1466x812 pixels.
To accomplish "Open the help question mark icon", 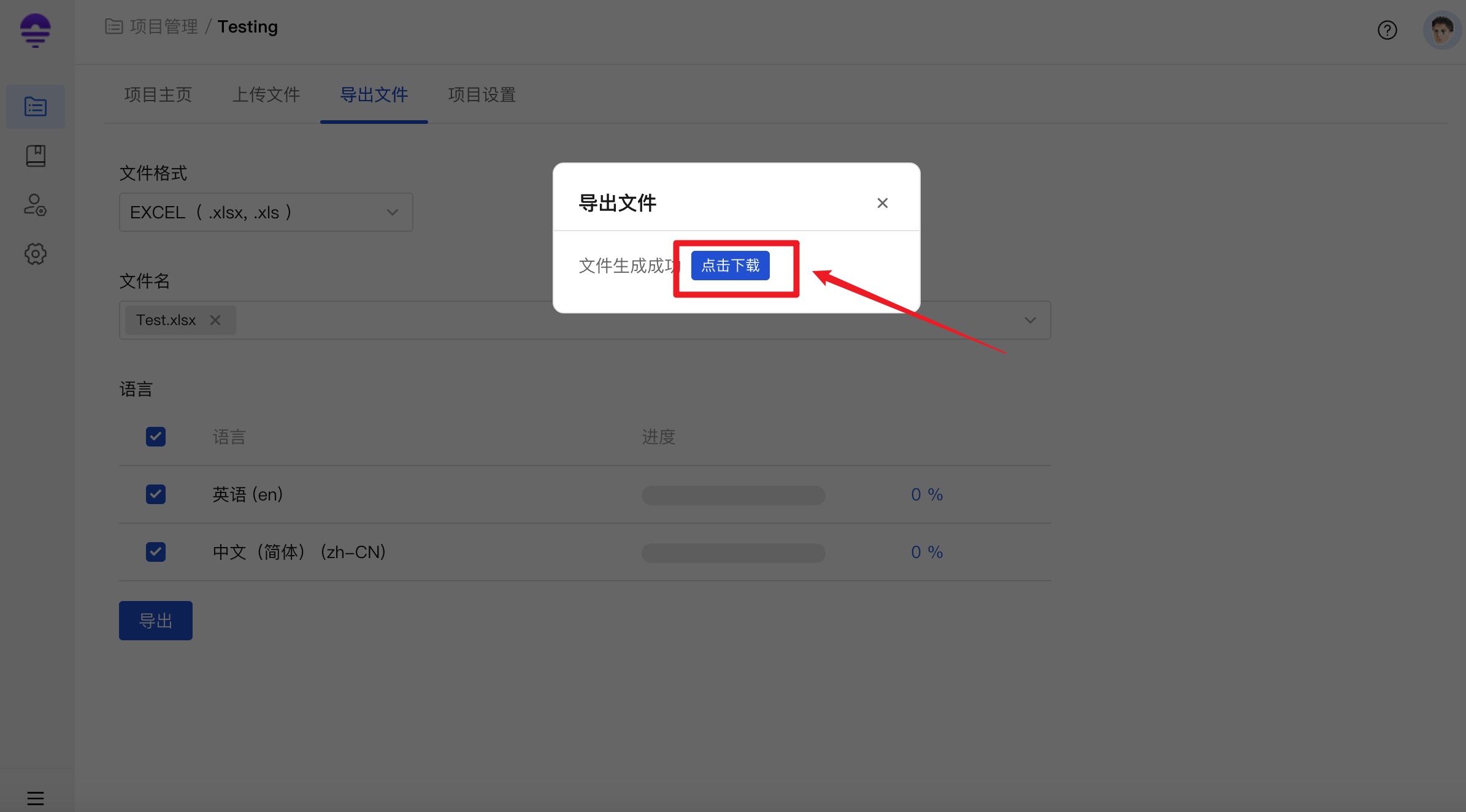I will tap(1387, 30).
